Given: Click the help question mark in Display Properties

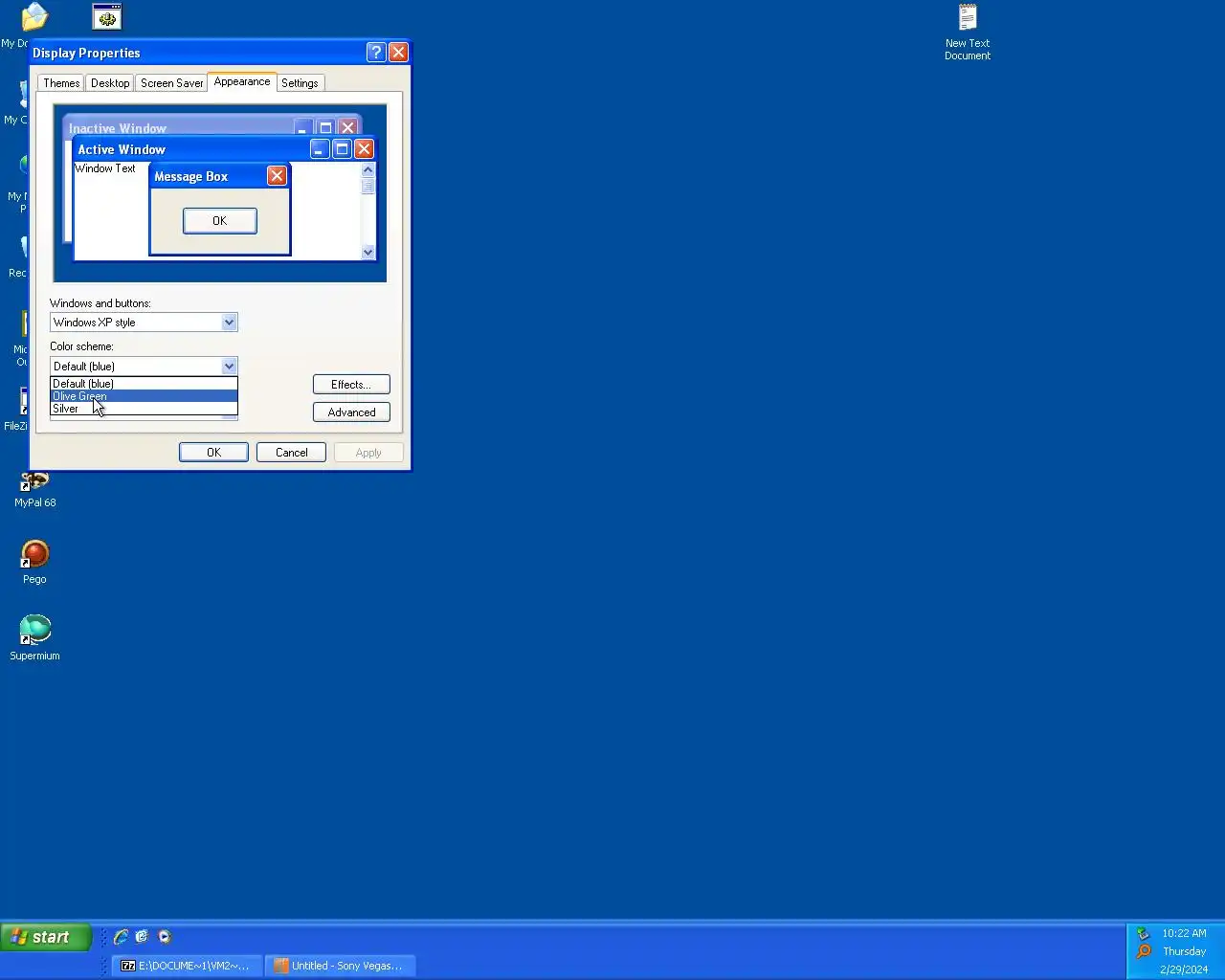Looking at the screenshot, I should 376,52.
